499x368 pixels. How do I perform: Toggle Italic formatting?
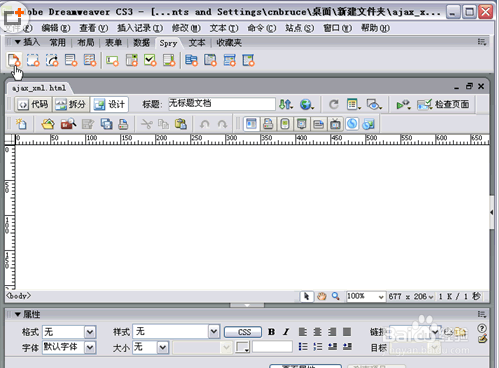(286, 332)
